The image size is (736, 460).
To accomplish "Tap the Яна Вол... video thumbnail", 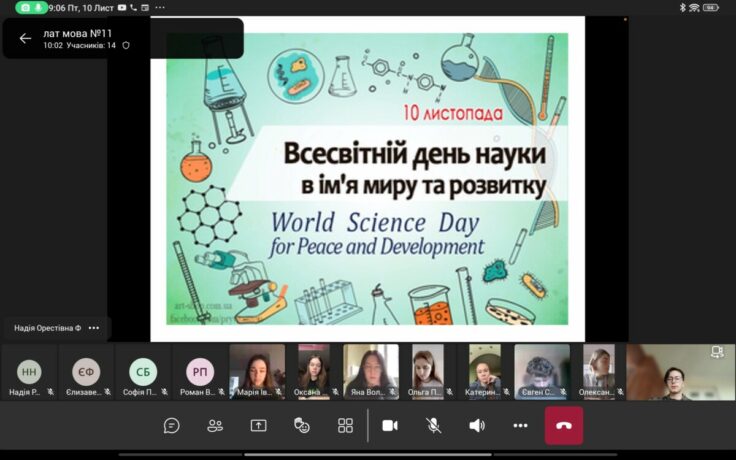I will point(371,372).
